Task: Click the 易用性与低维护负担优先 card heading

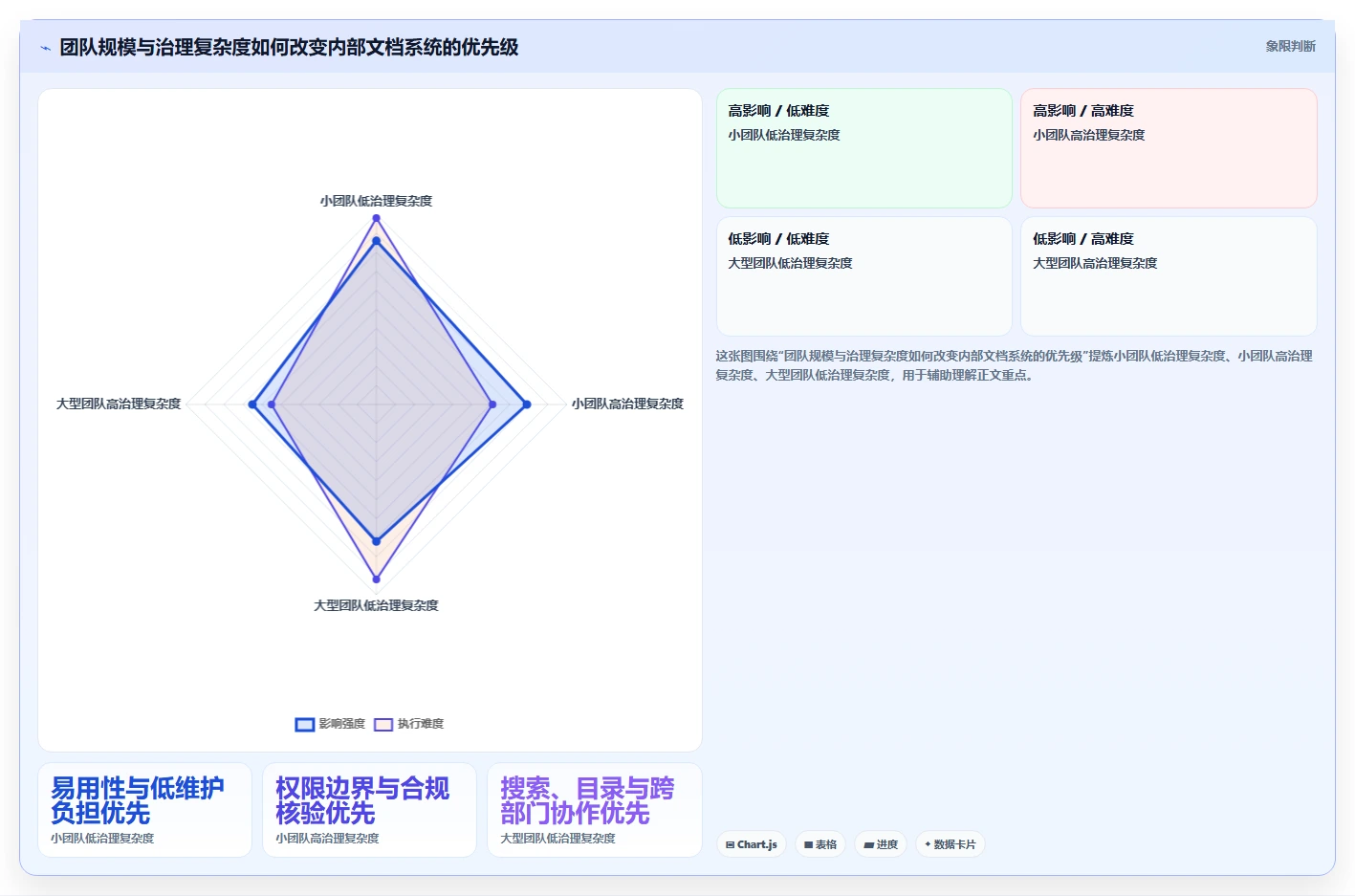Action: pyautogui.click(x=138, y=800)
